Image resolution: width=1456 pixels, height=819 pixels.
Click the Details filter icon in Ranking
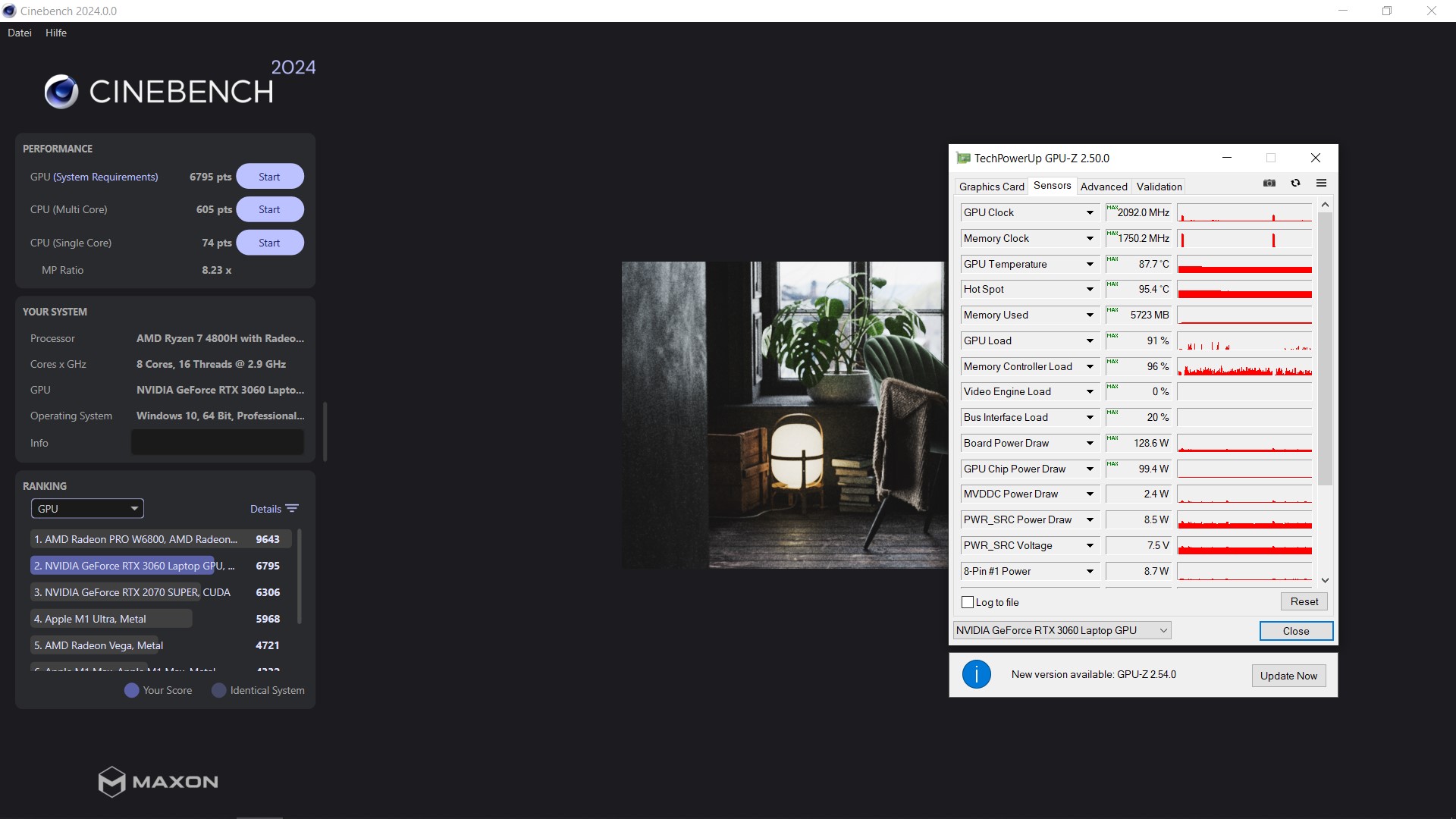pyautogui.click(x=292, y=509)
